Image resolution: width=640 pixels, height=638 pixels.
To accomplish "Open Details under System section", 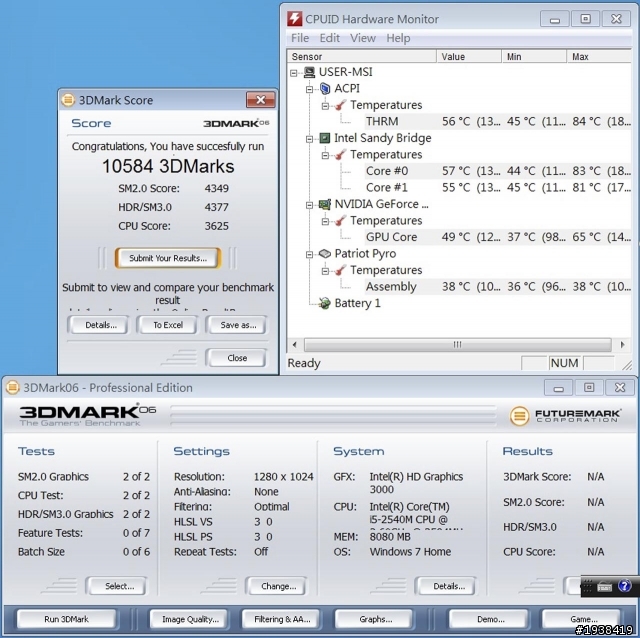I will coord(446,586).
